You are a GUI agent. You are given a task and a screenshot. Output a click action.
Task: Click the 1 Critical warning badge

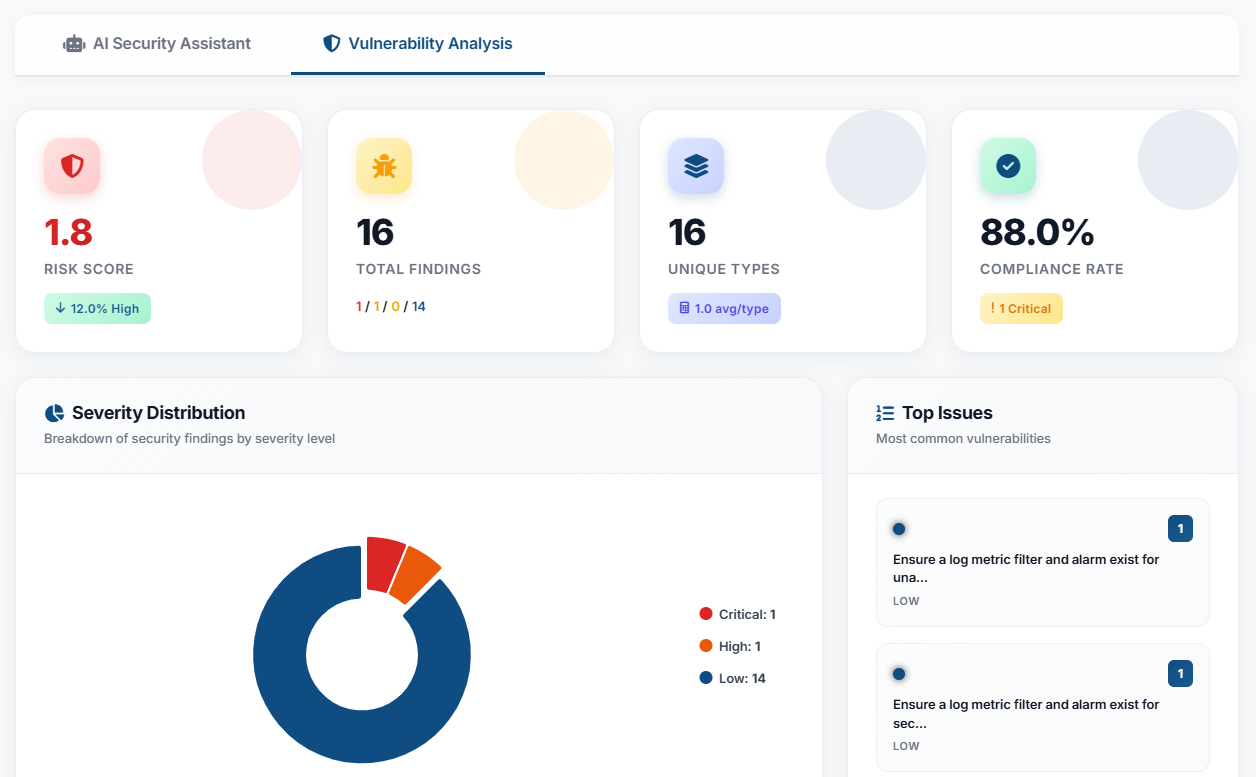pos(1021,309)
